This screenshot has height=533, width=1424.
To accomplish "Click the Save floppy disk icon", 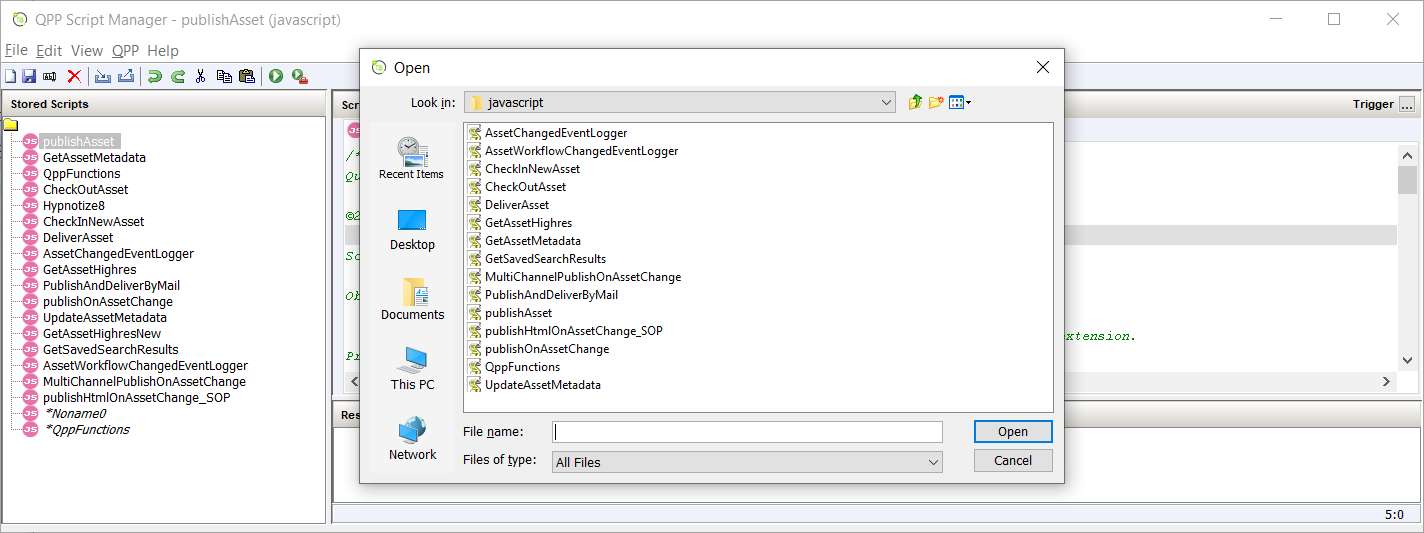I will pyautogui.click(x=29, y=76).
